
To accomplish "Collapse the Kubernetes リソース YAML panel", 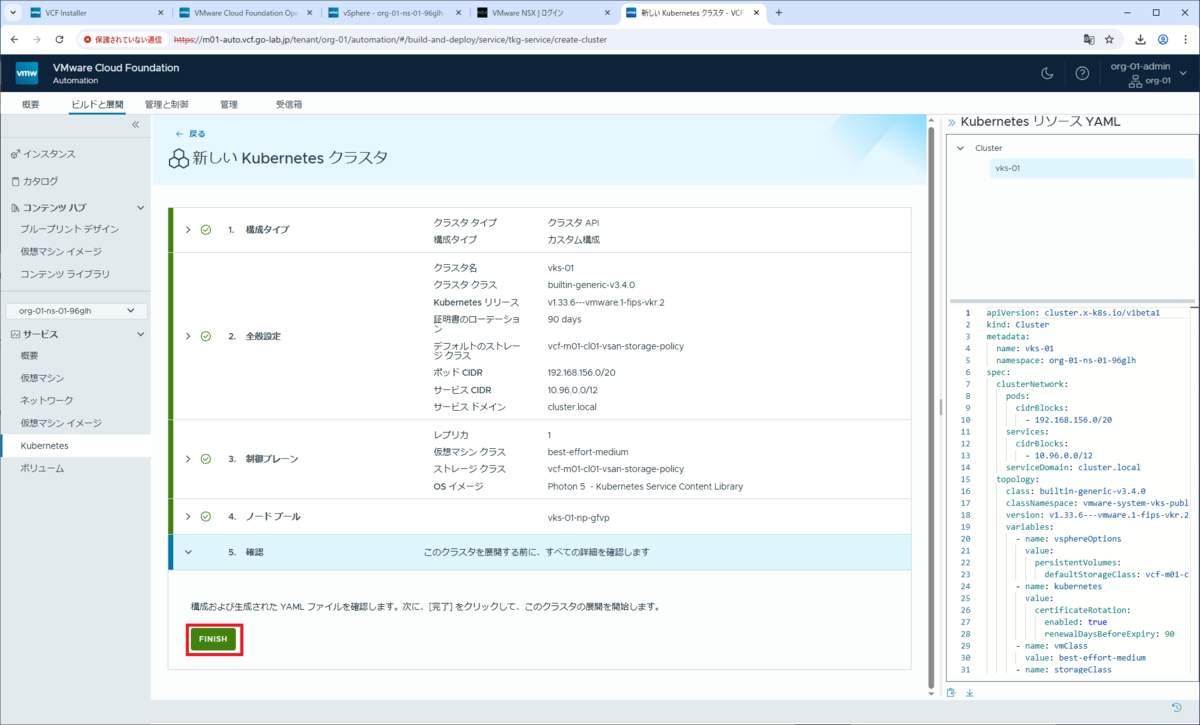I will [952, 121].
